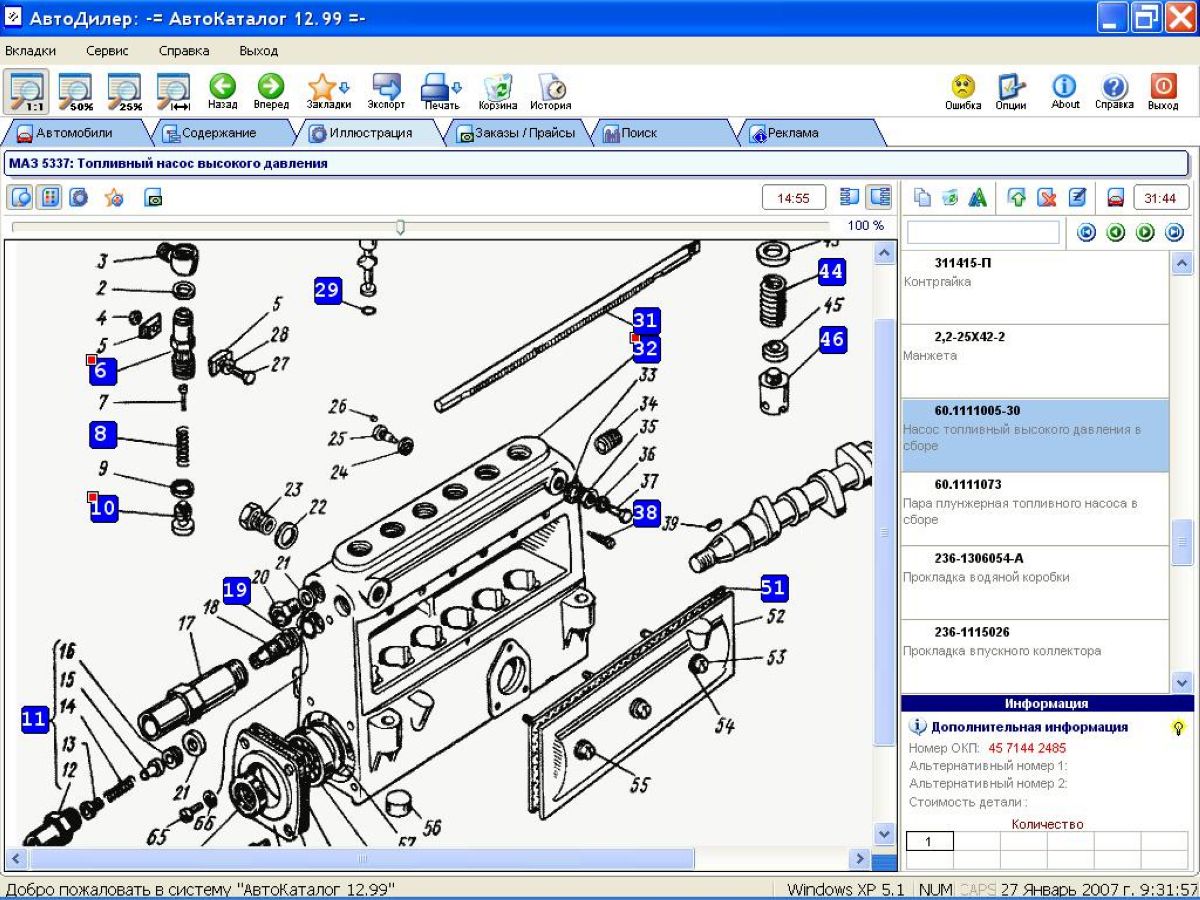Go forward with the Вперед button
Screen dimensions: 1200x900
coord(271,91)
